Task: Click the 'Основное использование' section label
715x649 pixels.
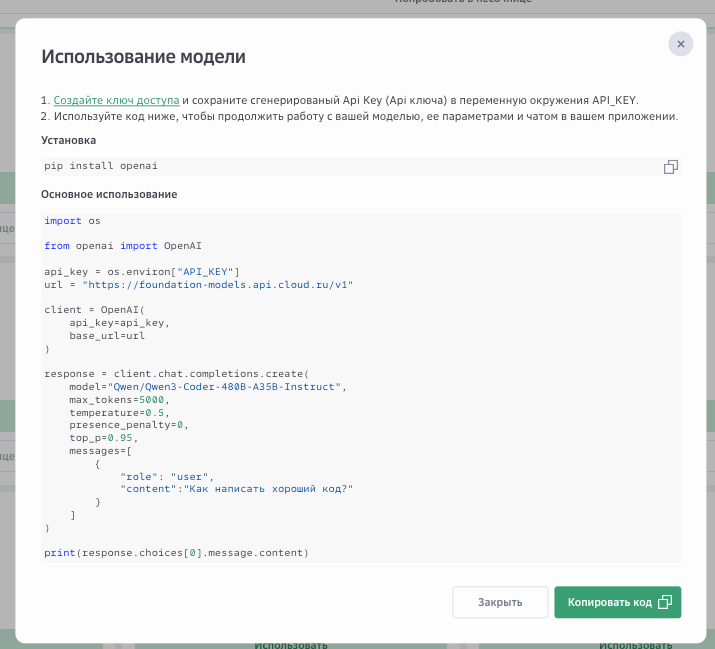Action: (x=109, y=194)
